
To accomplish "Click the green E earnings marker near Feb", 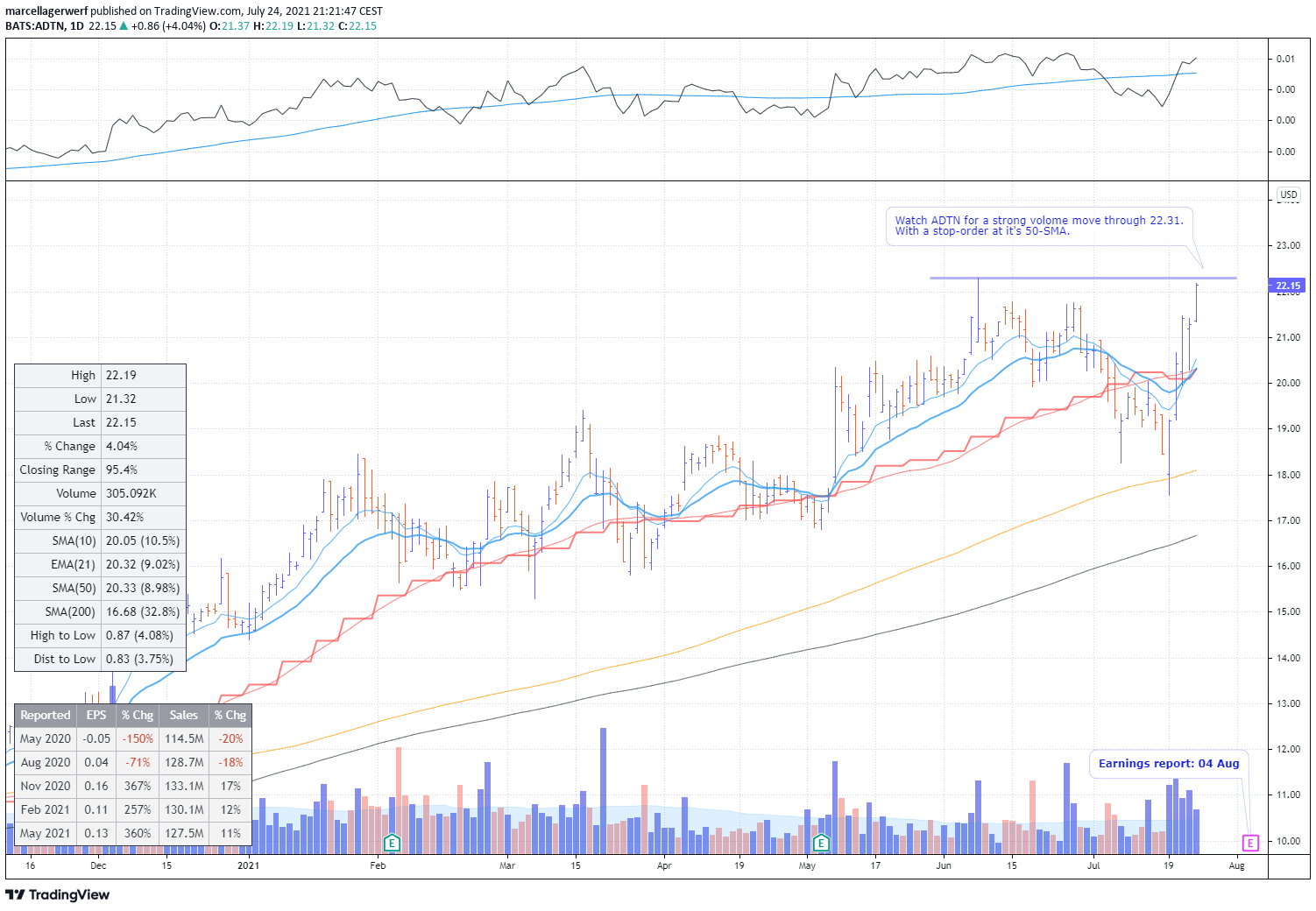I will click(x=392, y=844).
